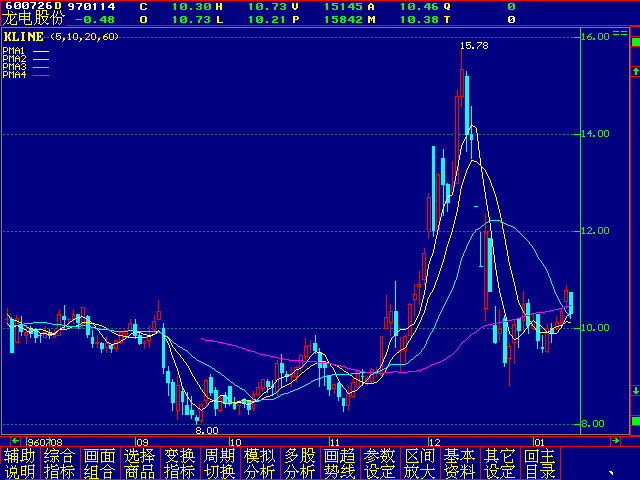Select the 画面组合 screen layout option

[100, 463]
